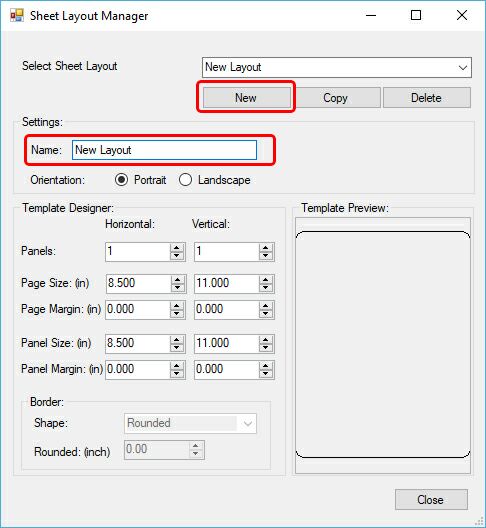The height and width of the screenshot is (528, 486).
Task: Delete the selected sheet layout
Action: 427,98
